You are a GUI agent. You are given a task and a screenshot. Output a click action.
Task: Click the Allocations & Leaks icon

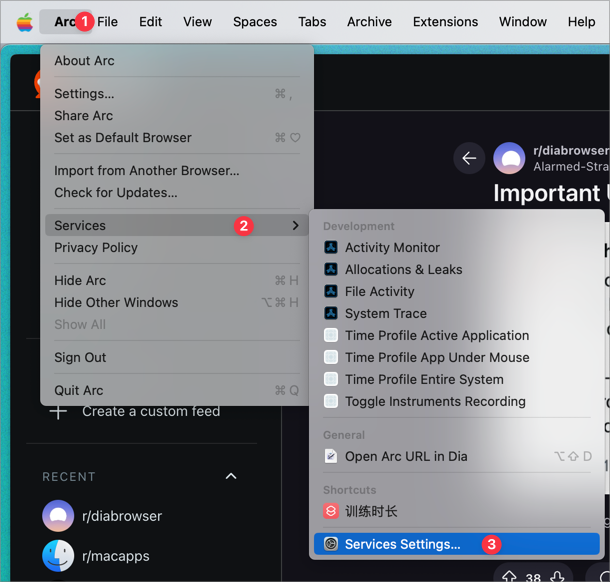pyautogui.click(x=331, y=269)
